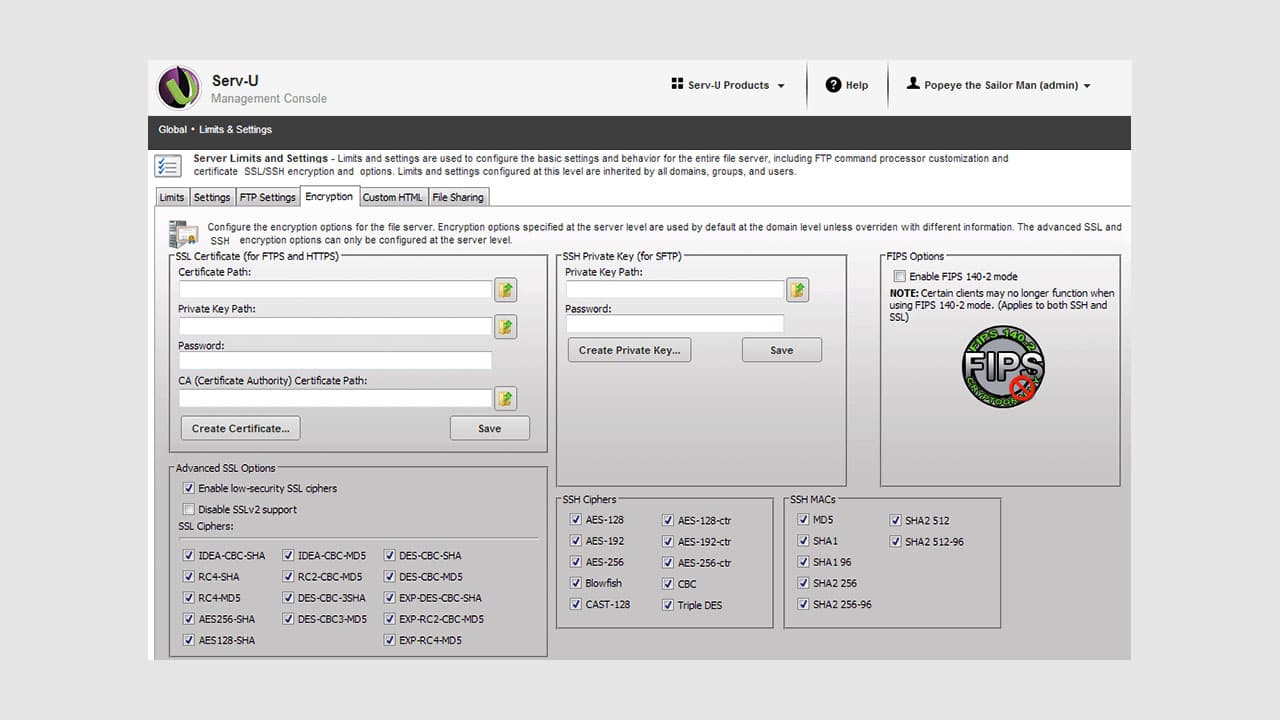Click the Create Private Key button

629,349
